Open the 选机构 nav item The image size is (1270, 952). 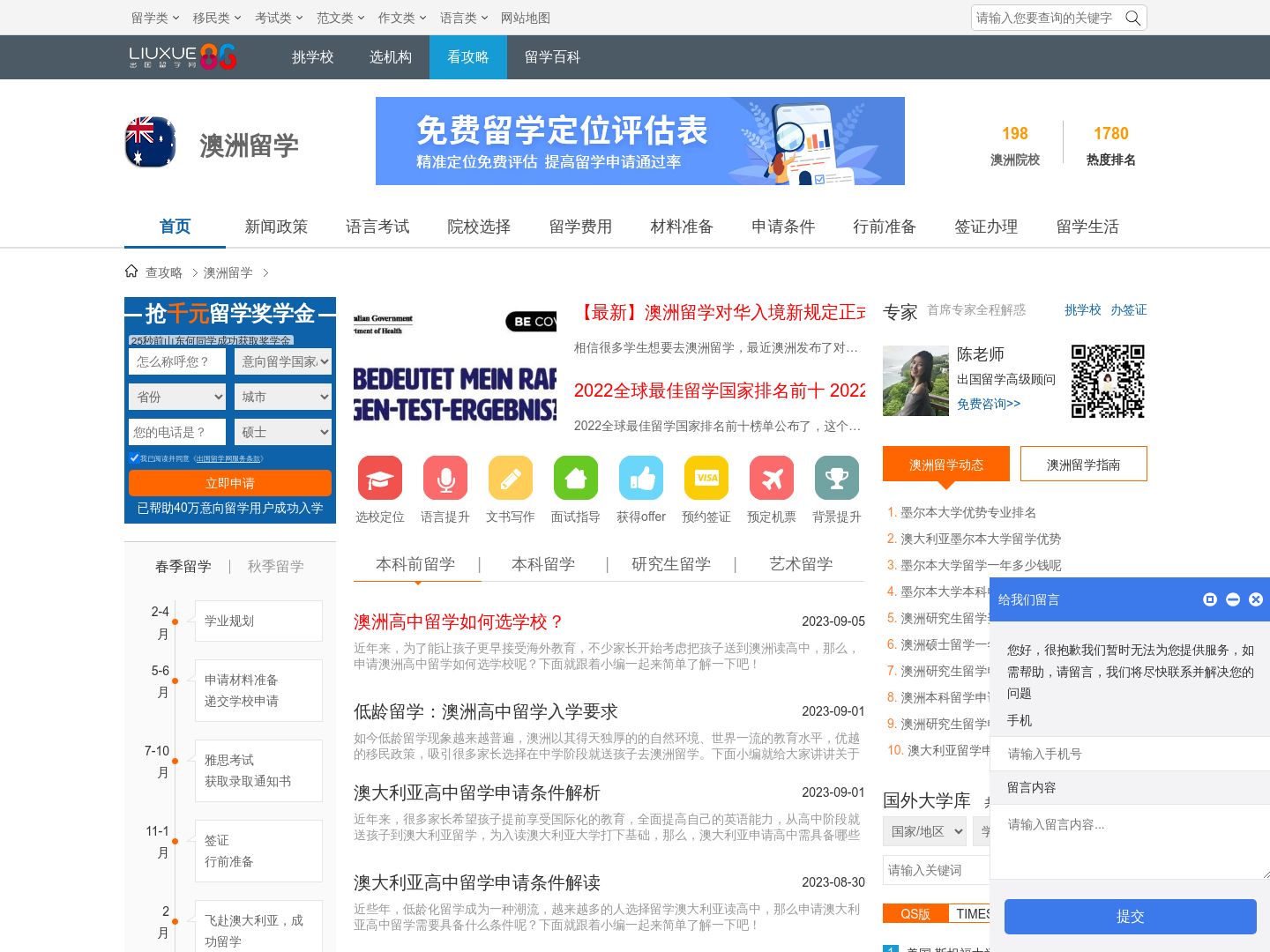391,57
